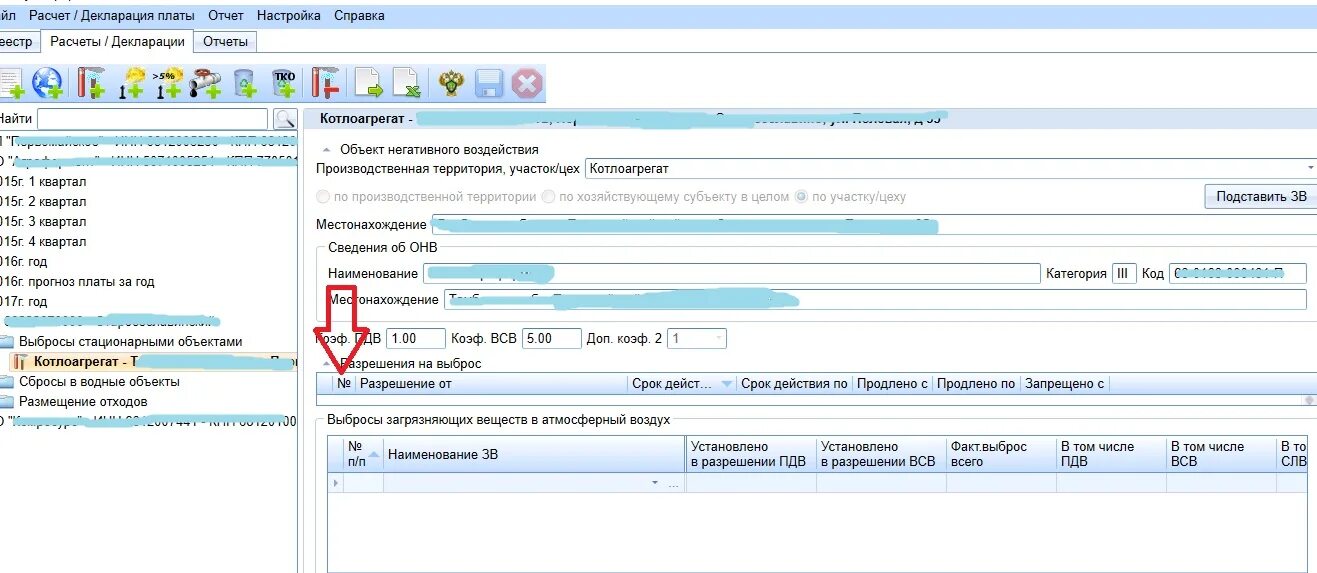
Task: Delete the chimney emission source
Action: click(324, 83)
